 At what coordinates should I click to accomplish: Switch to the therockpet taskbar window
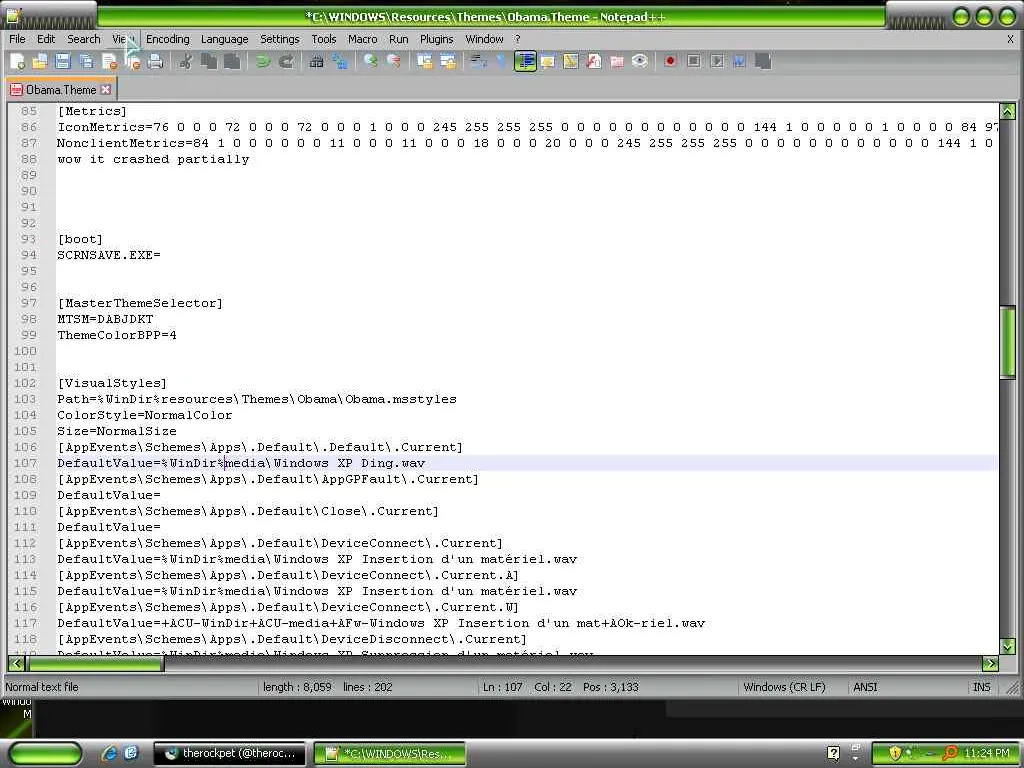[231, 753]
